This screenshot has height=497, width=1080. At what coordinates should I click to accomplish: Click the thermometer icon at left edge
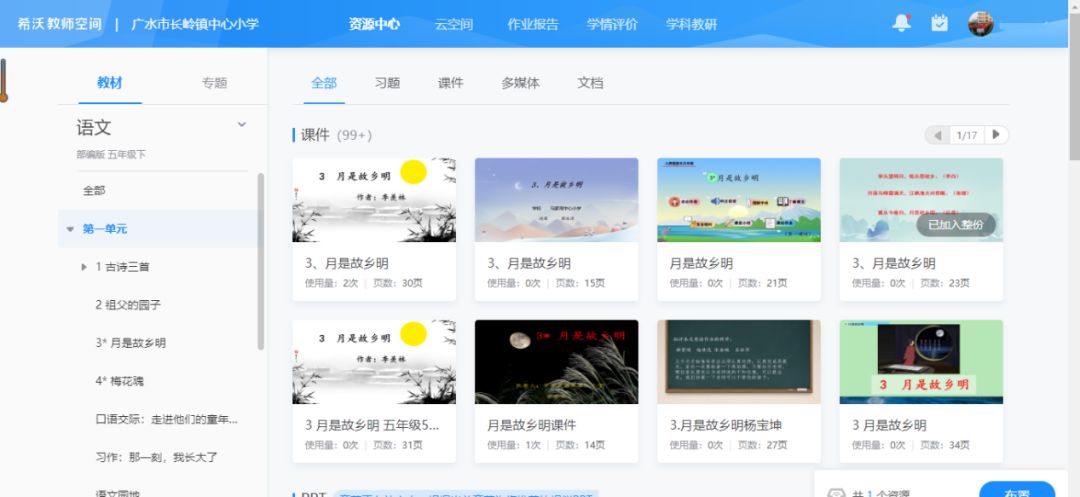point(3,80)
